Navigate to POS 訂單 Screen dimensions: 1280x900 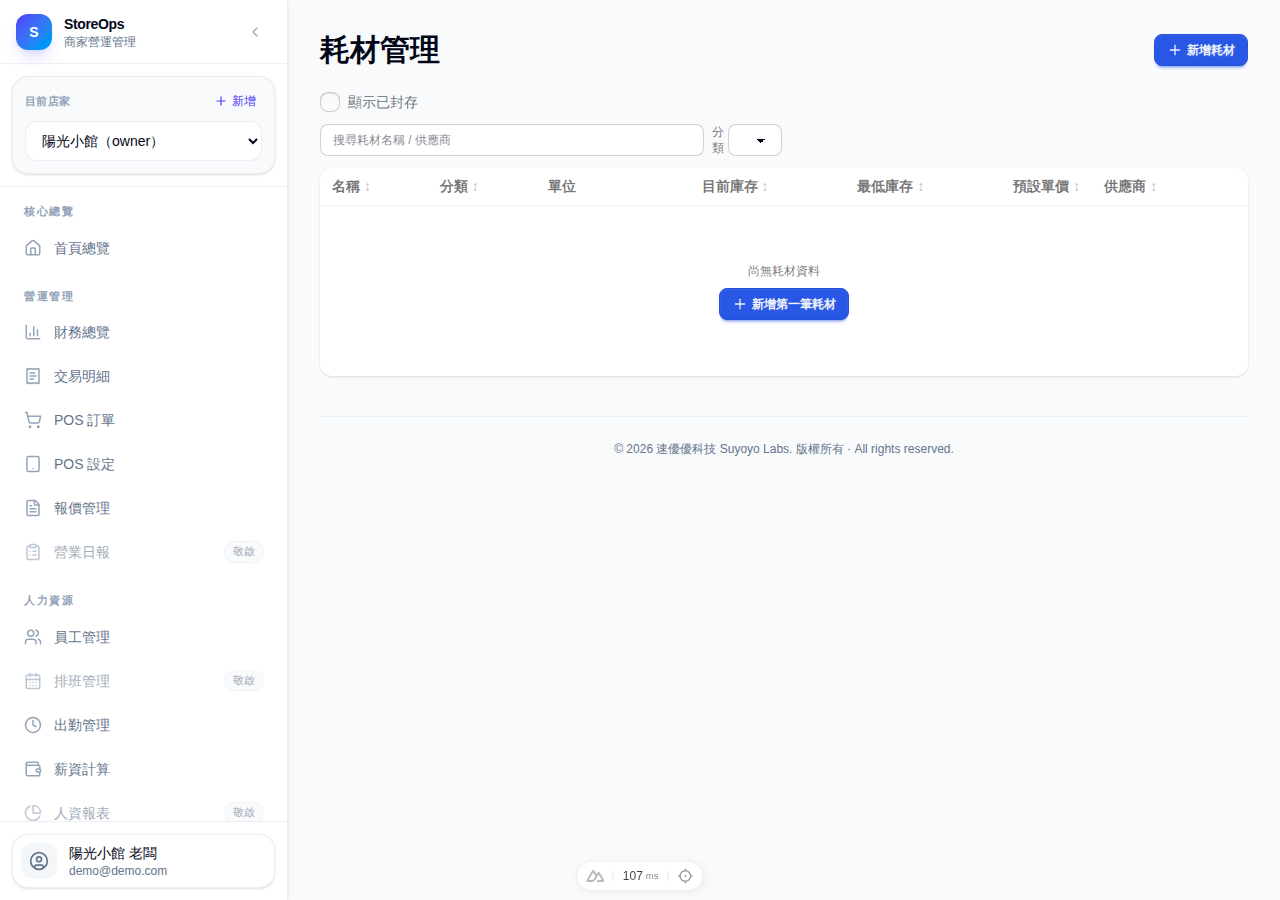tap(144, 420)
